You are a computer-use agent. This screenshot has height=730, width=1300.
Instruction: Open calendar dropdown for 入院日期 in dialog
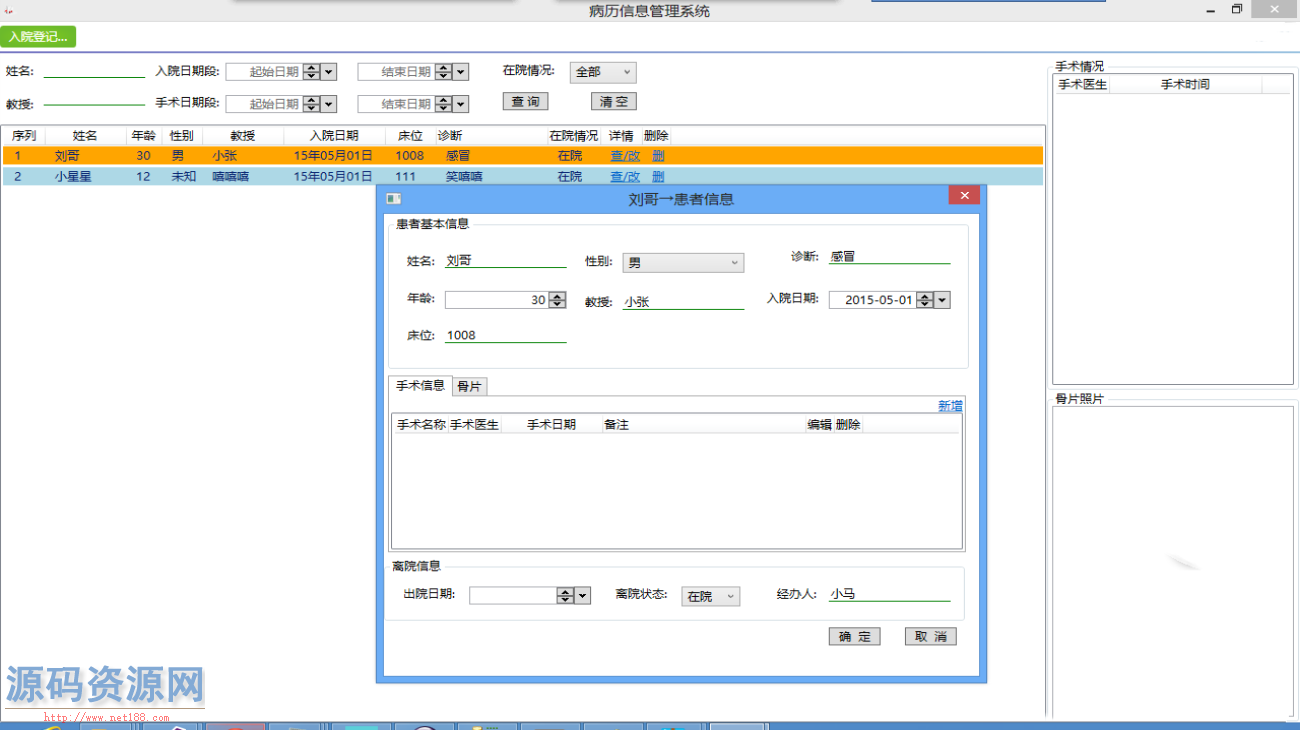(x=942, y=300)
